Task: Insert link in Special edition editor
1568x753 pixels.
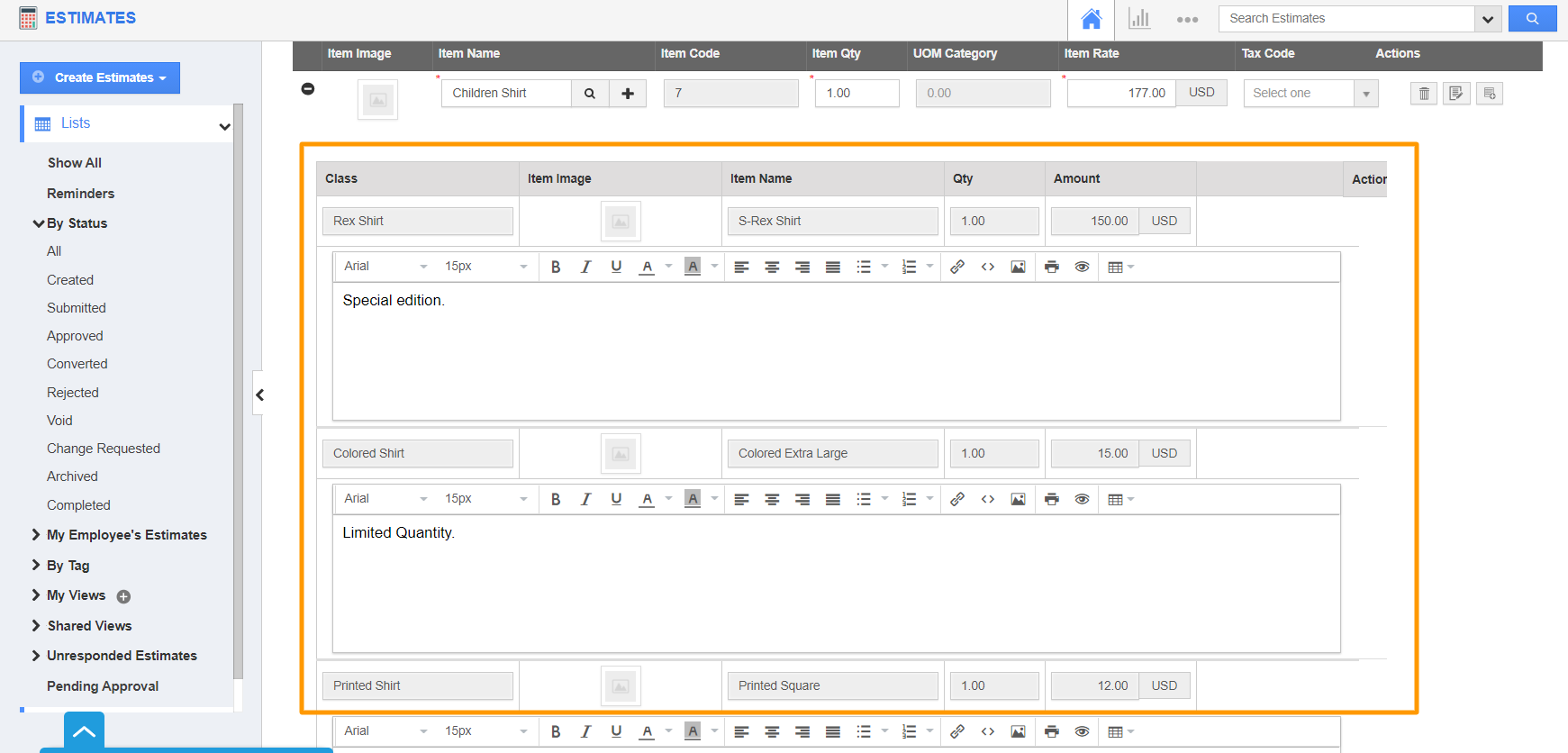Action: [x=957, y=267]
